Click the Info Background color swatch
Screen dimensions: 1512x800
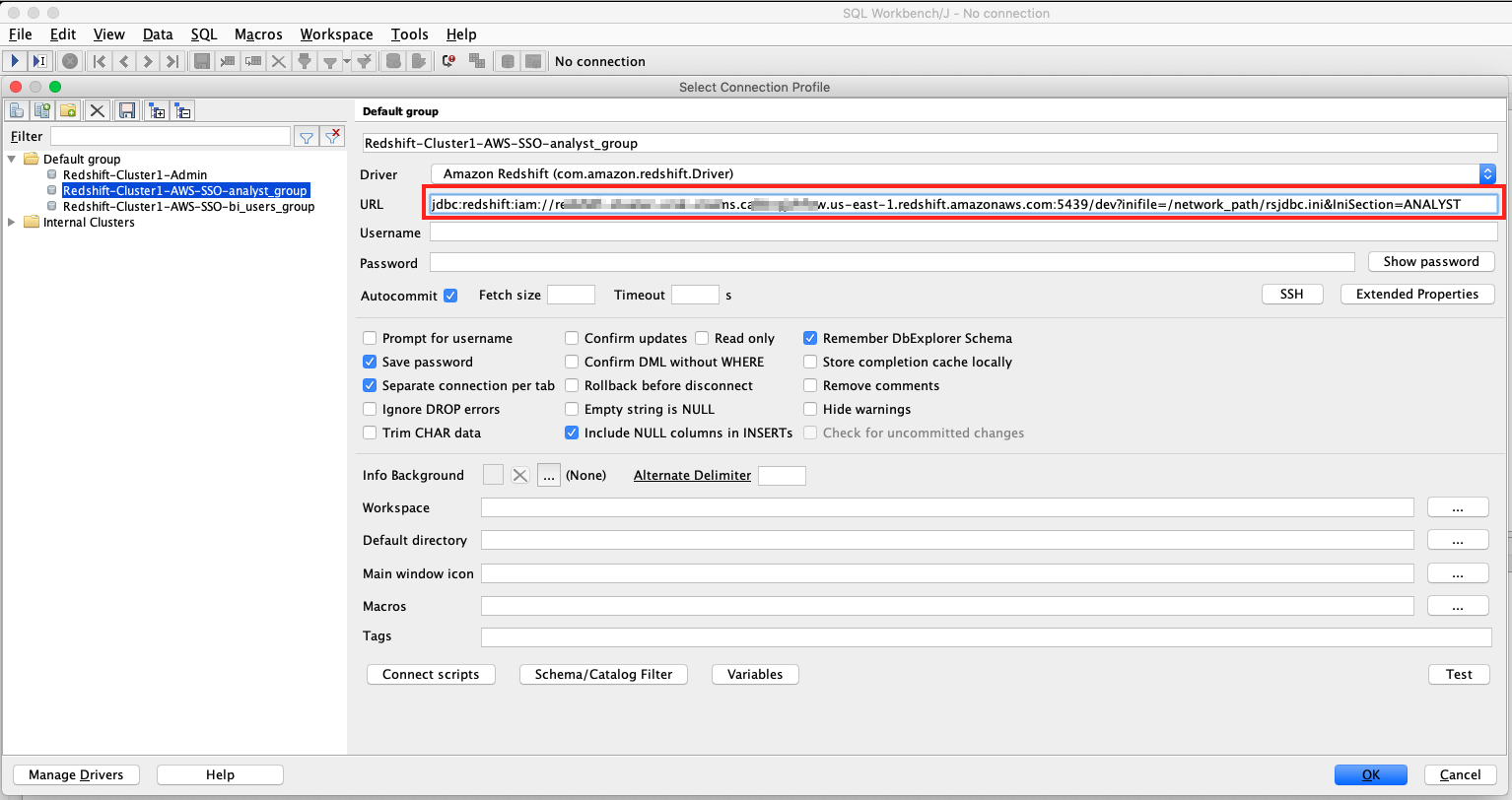493,475
